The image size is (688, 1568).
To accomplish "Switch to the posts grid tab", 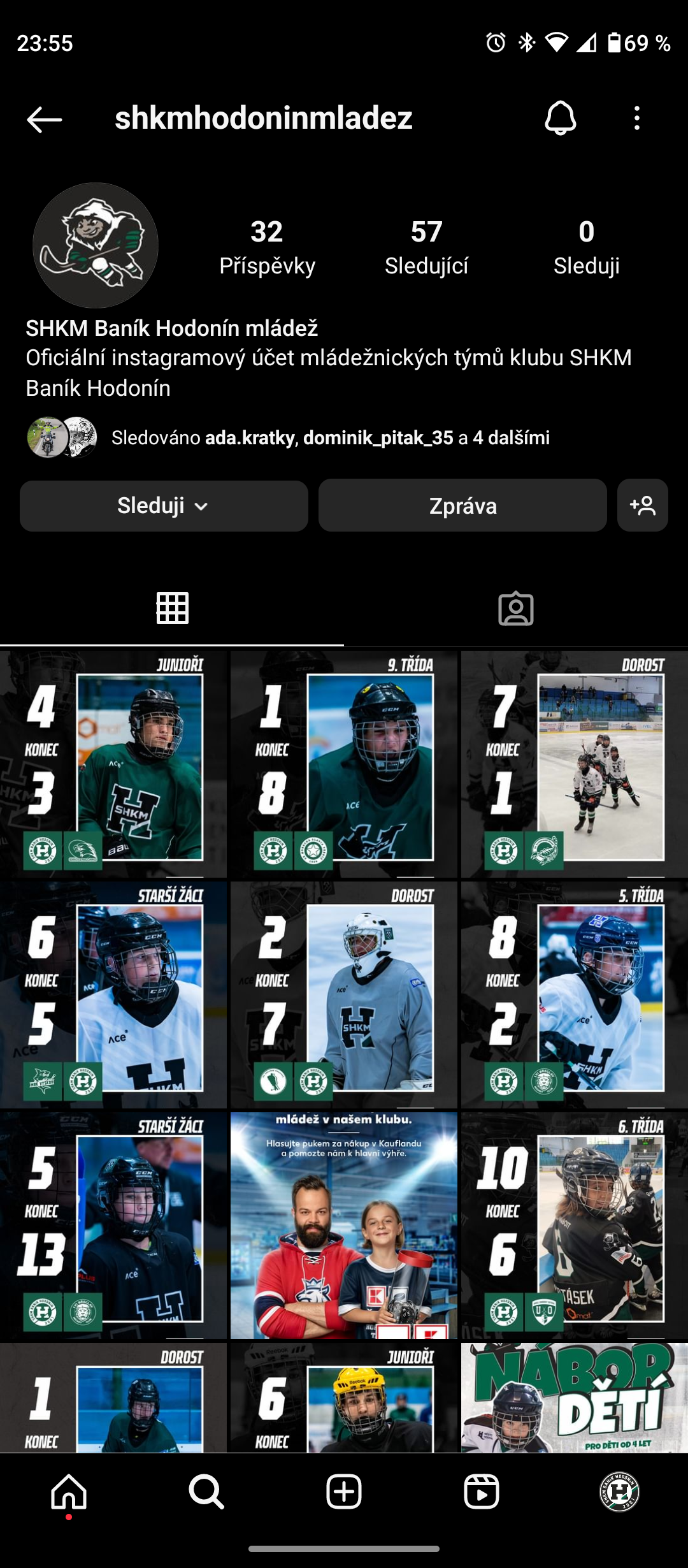I will coord(172,608).
